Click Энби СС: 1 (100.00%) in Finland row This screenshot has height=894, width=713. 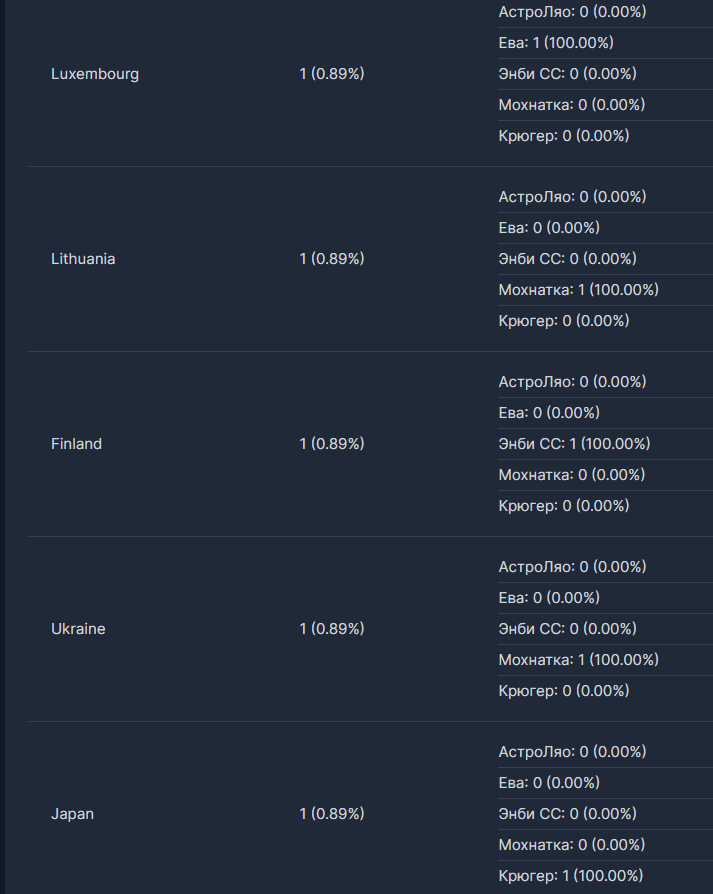(x=574, y=444)
